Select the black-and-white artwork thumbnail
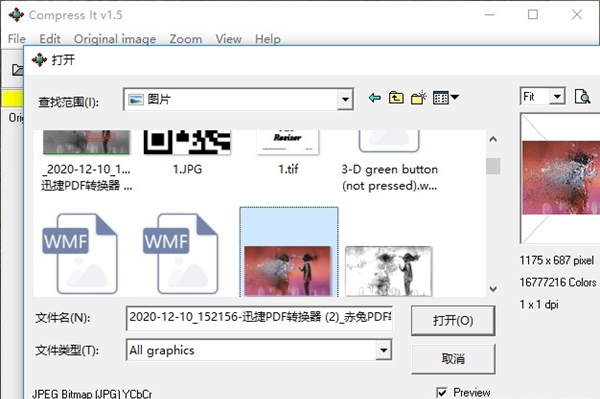Image resolution: width=600 pixels, height=399 pixels. (389, 271)
